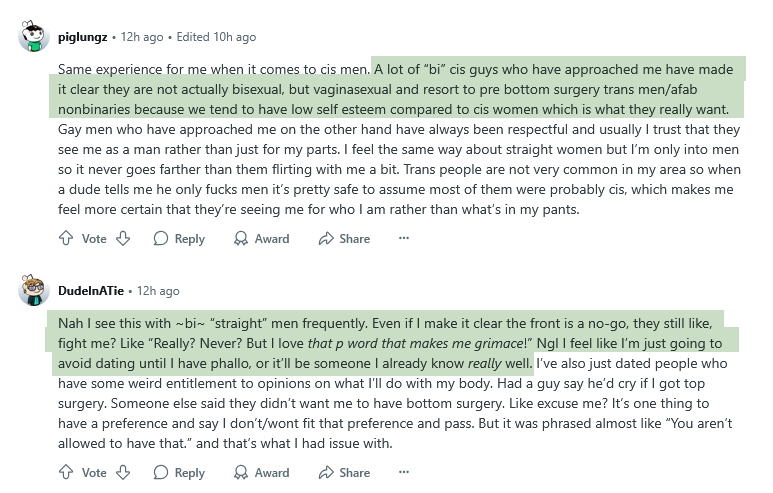Click the Vote label under piglungz's comment
The image size is (773, 493).
94,239
